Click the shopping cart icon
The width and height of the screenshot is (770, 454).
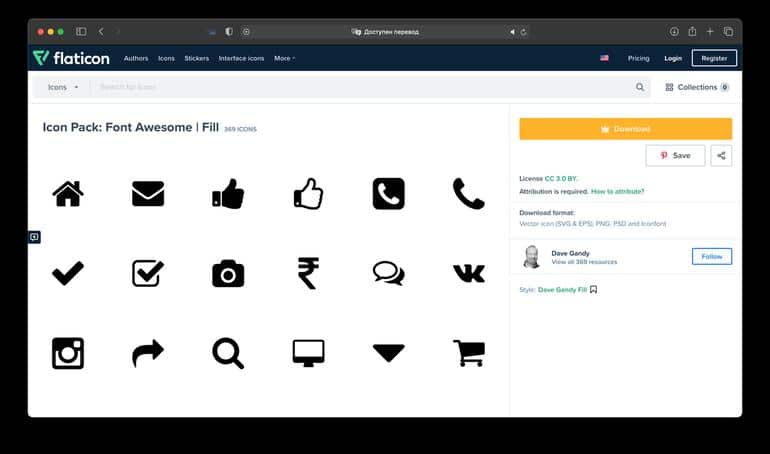click(x=468, y=353)
